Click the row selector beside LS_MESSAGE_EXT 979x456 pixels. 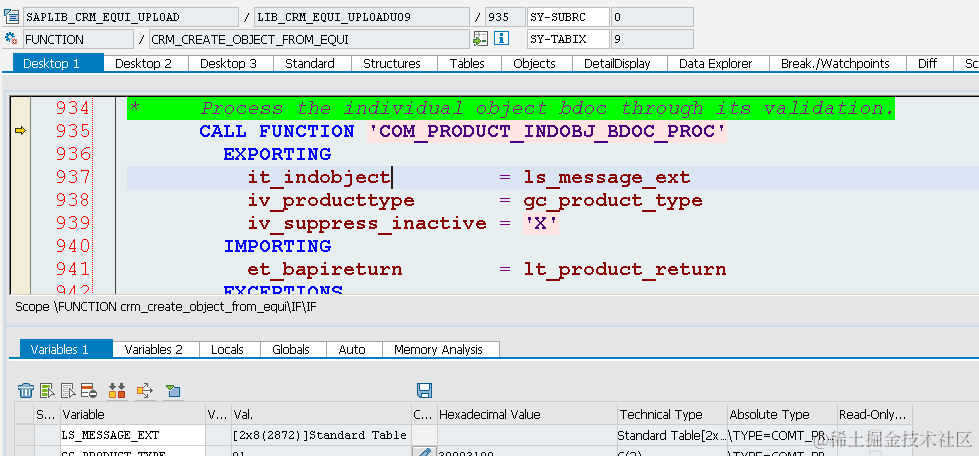[x=25, y=435]
